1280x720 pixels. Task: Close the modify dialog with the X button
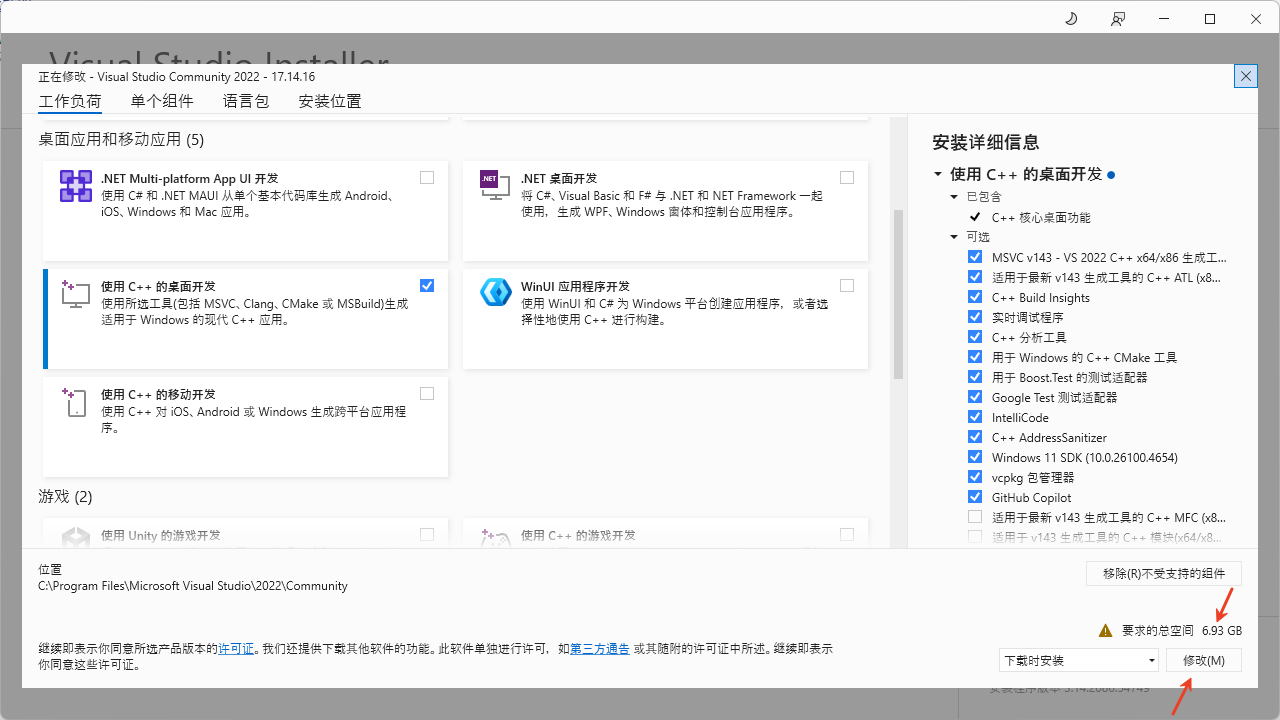(1246, 76)
